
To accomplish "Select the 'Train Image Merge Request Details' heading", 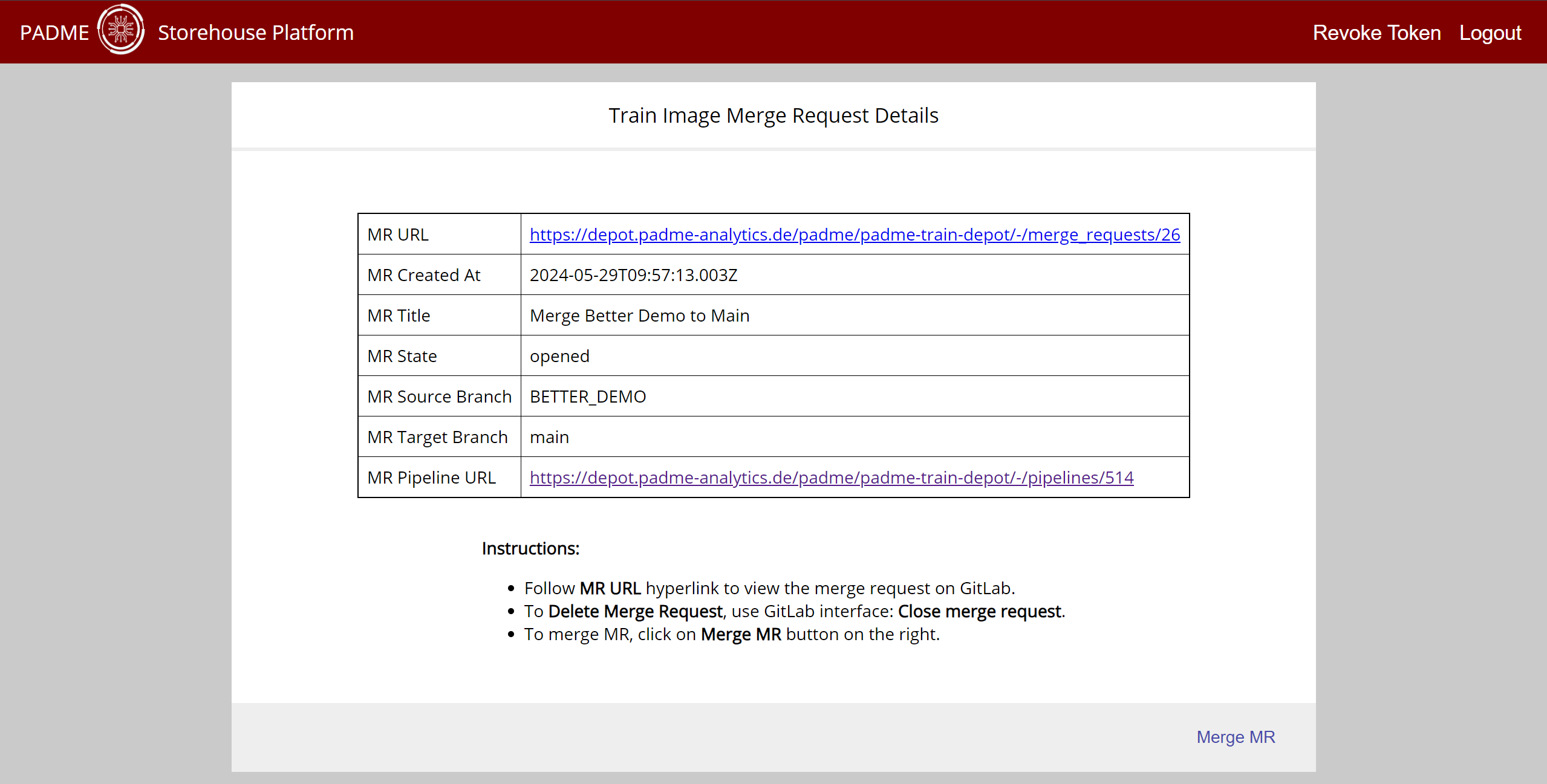I will [773, 115].
